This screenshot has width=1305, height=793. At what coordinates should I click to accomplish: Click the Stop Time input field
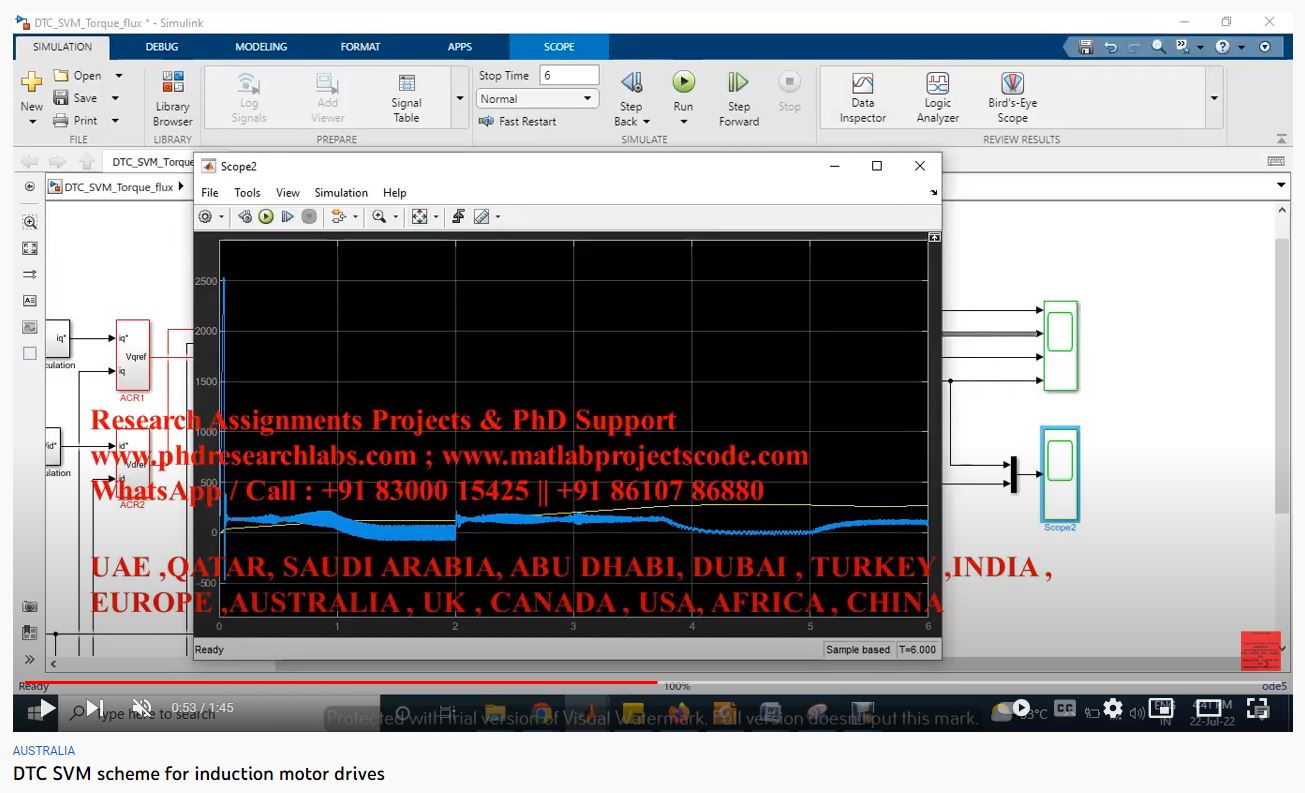(x=569, y=76)
